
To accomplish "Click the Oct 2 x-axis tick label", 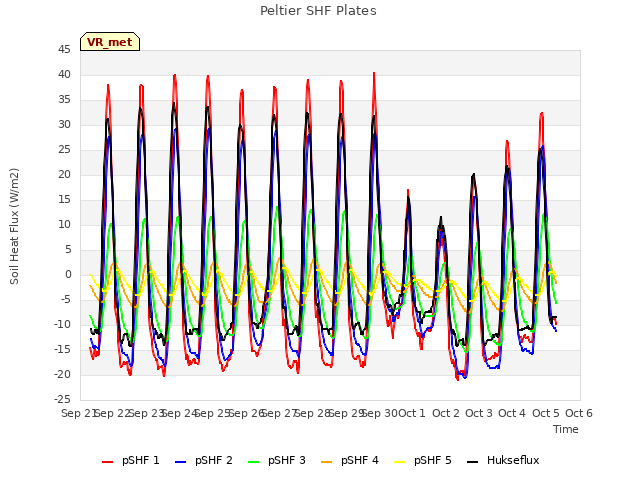I will click(446, 413).
